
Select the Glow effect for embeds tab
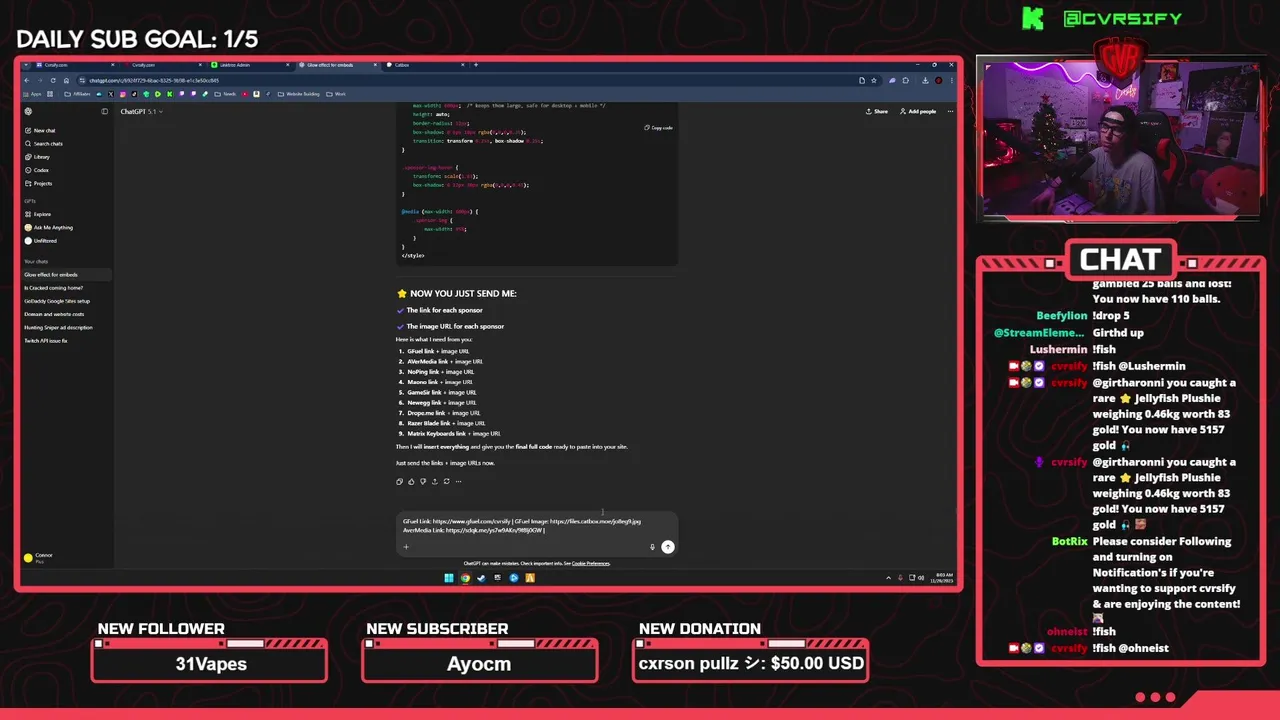(338, 65)
